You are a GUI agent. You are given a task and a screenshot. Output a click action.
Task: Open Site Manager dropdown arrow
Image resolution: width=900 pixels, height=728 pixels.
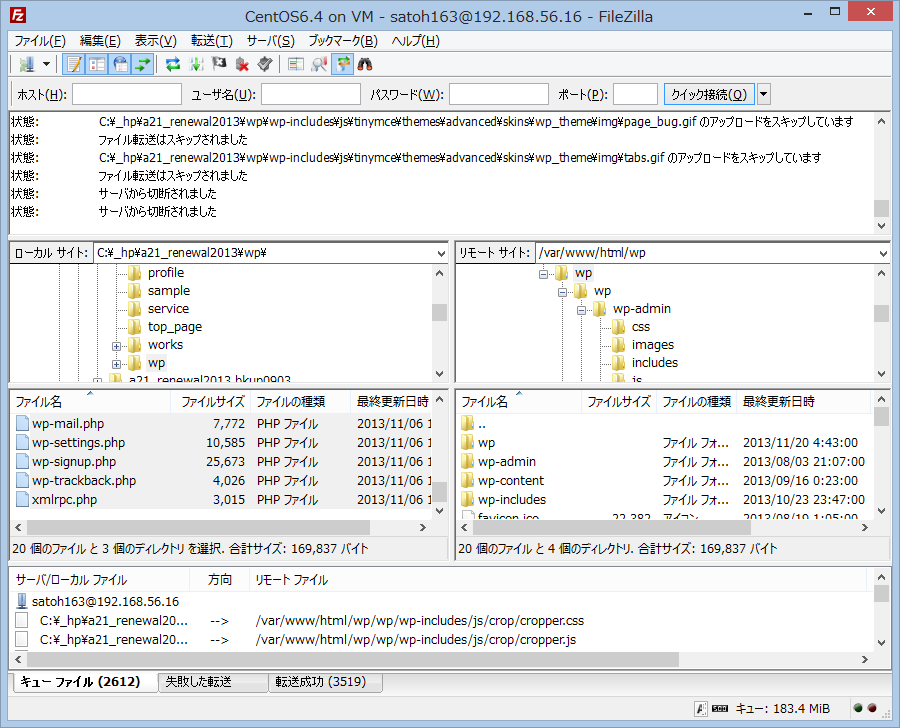[x=46, y=64]
